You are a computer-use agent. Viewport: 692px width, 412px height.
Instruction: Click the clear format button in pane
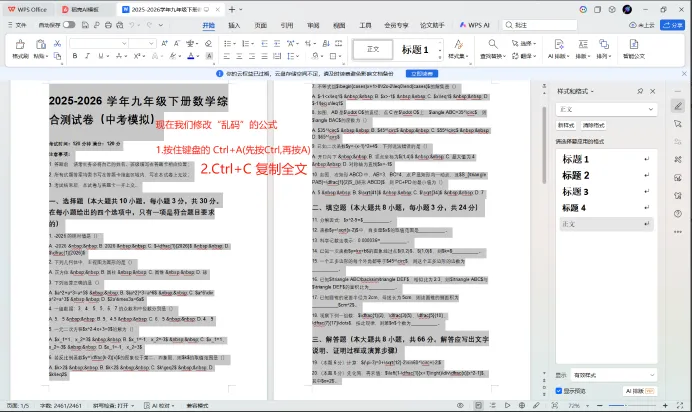pyautogui.click(x=593, y=125)
